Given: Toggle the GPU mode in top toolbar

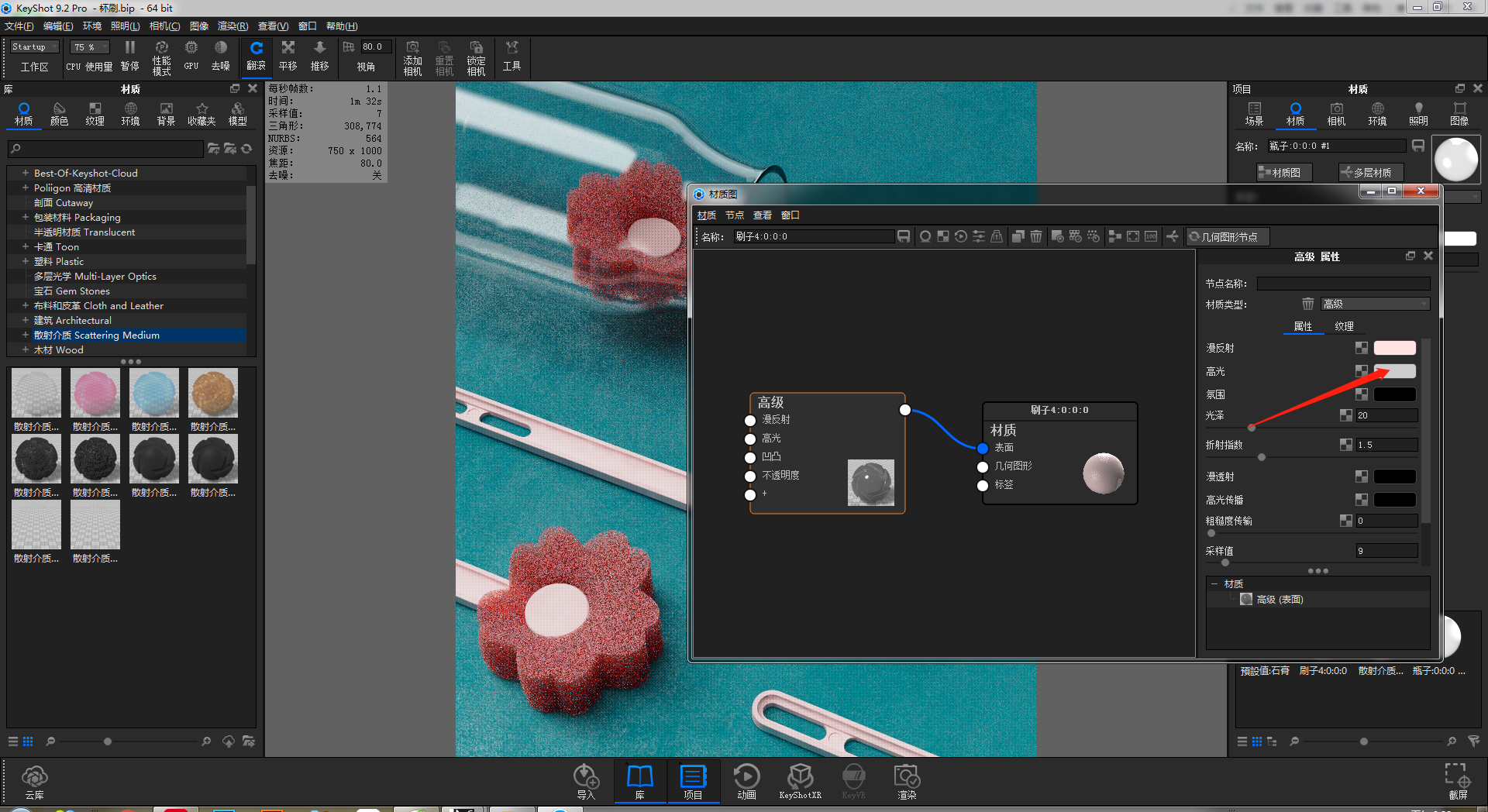Looking at the screenshot, I should coord(190,56).
